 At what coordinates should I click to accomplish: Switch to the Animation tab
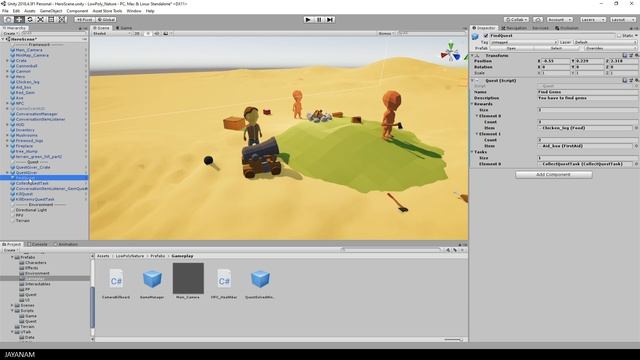[66, 244]
